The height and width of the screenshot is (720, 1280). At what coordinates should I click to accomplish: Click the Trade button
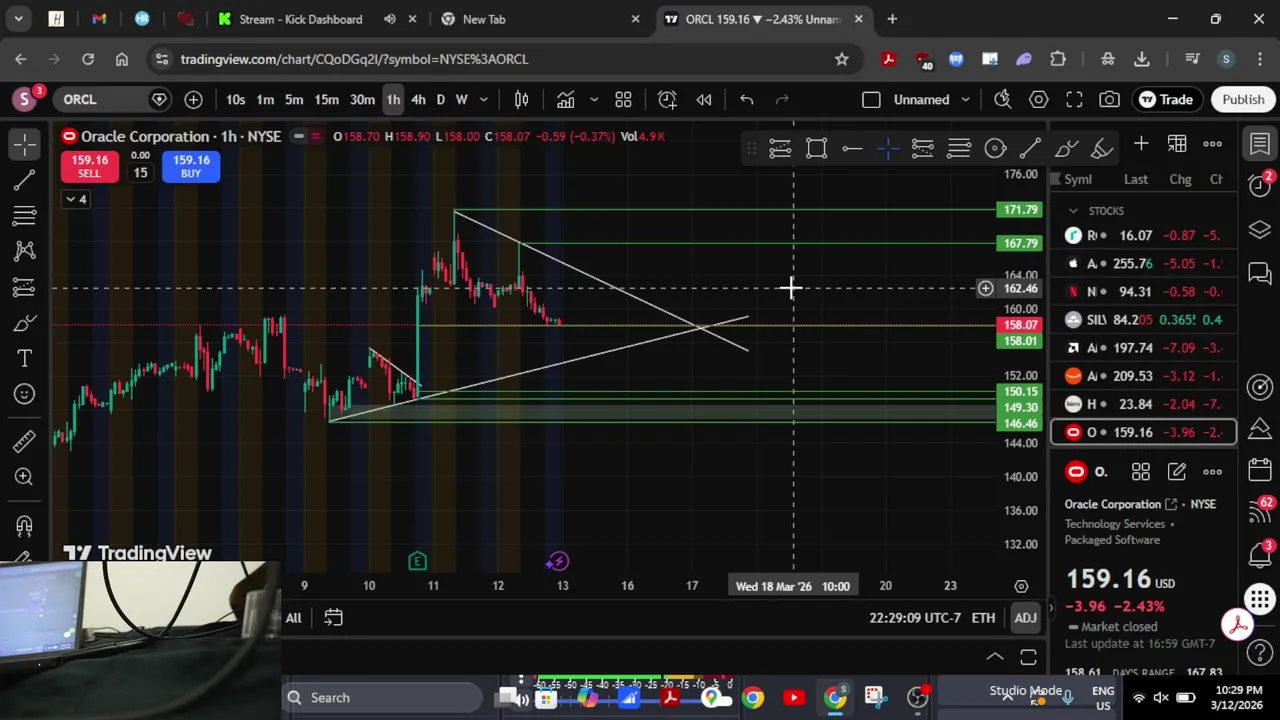1166,99
